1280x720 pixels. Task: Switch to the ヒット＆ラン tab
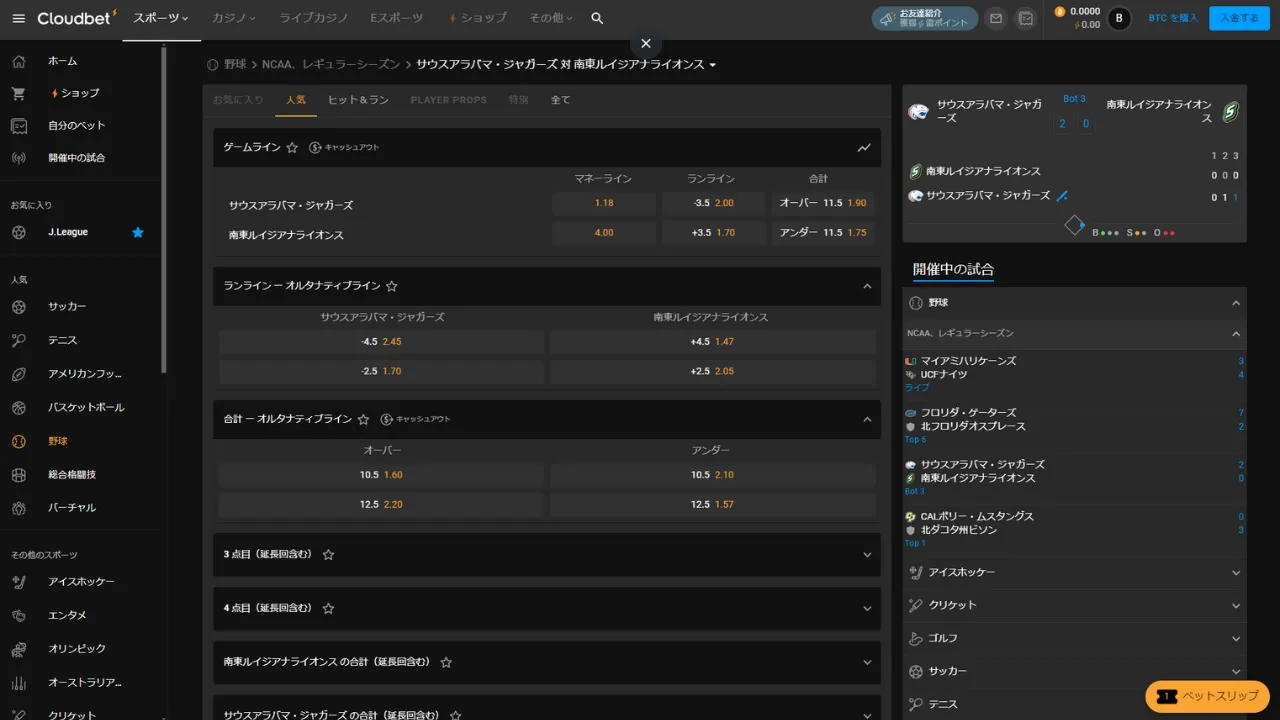358,100
